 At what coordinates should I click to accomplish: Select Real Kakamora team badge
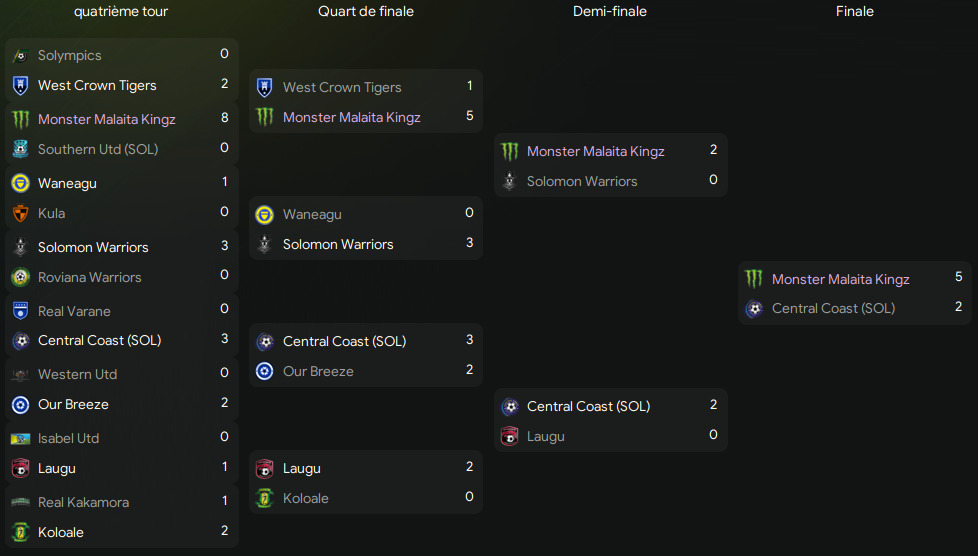pyautogui.click(x=21, y=502)
